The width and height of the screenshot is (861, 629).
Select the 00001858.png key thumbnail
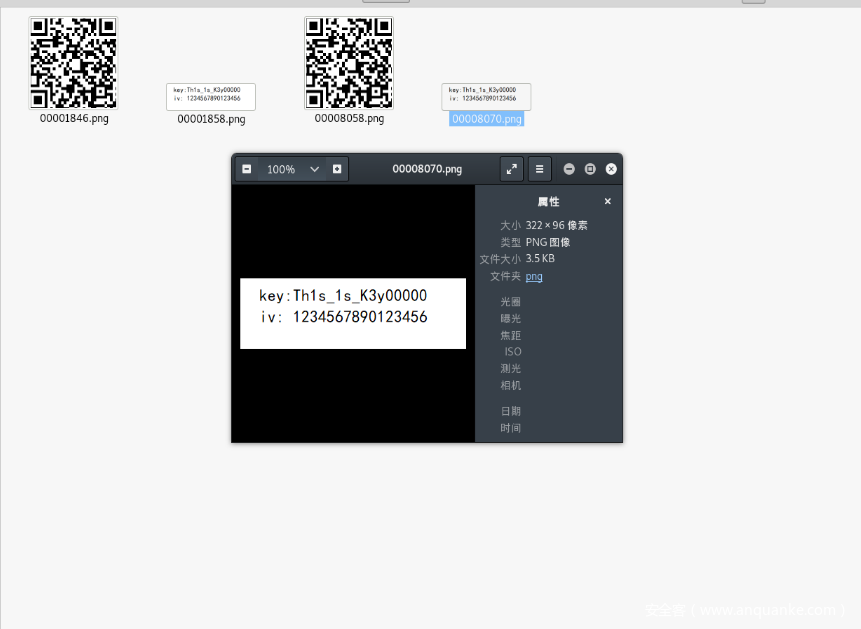point(211,96)
